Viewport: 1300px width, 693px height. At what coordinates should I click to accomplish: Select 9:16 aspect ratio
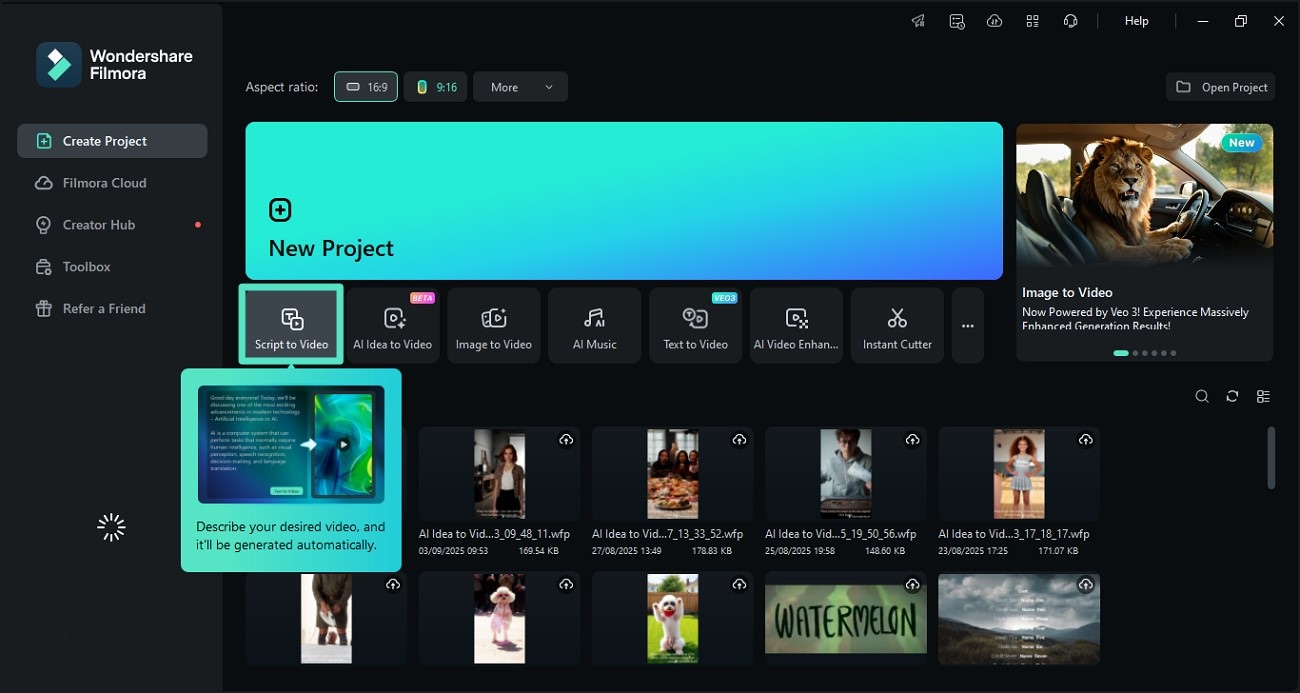[x=436, y=87]
